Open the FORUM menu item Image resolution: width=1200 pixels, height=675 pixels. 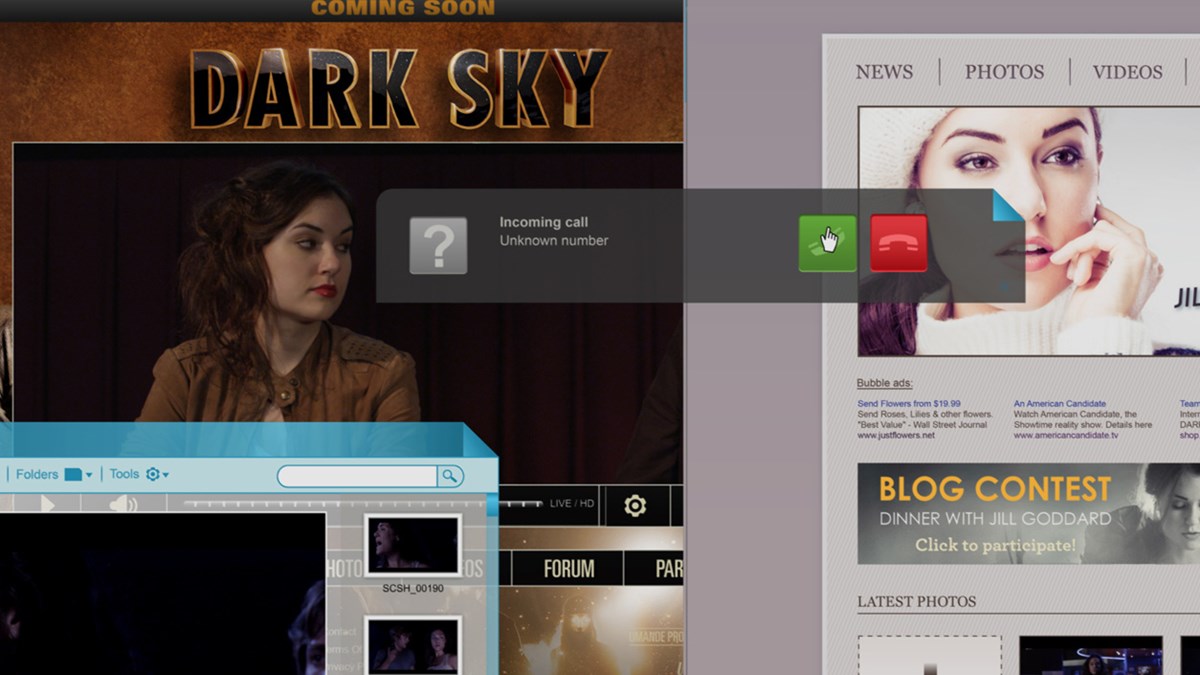569,569
